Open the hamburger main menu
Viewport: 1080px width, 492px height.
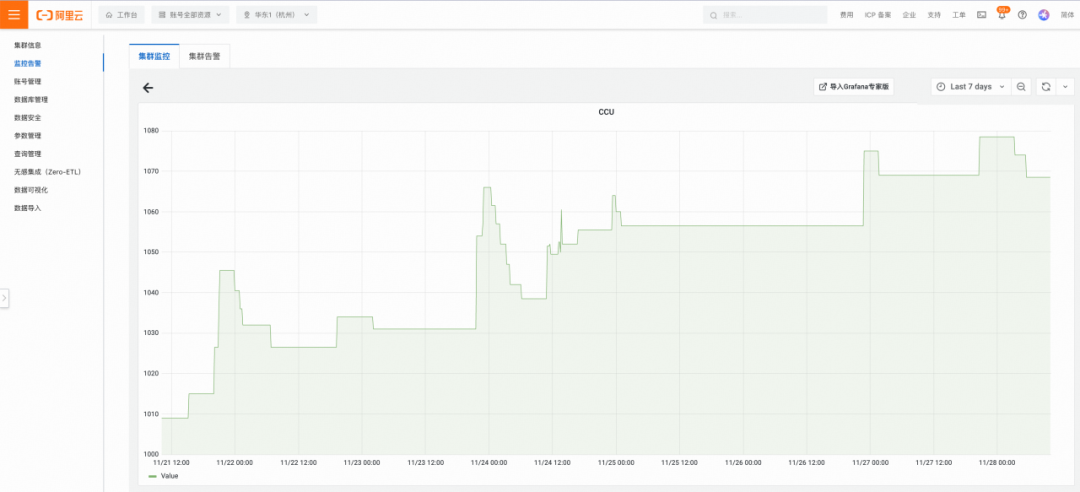point(14,14)
